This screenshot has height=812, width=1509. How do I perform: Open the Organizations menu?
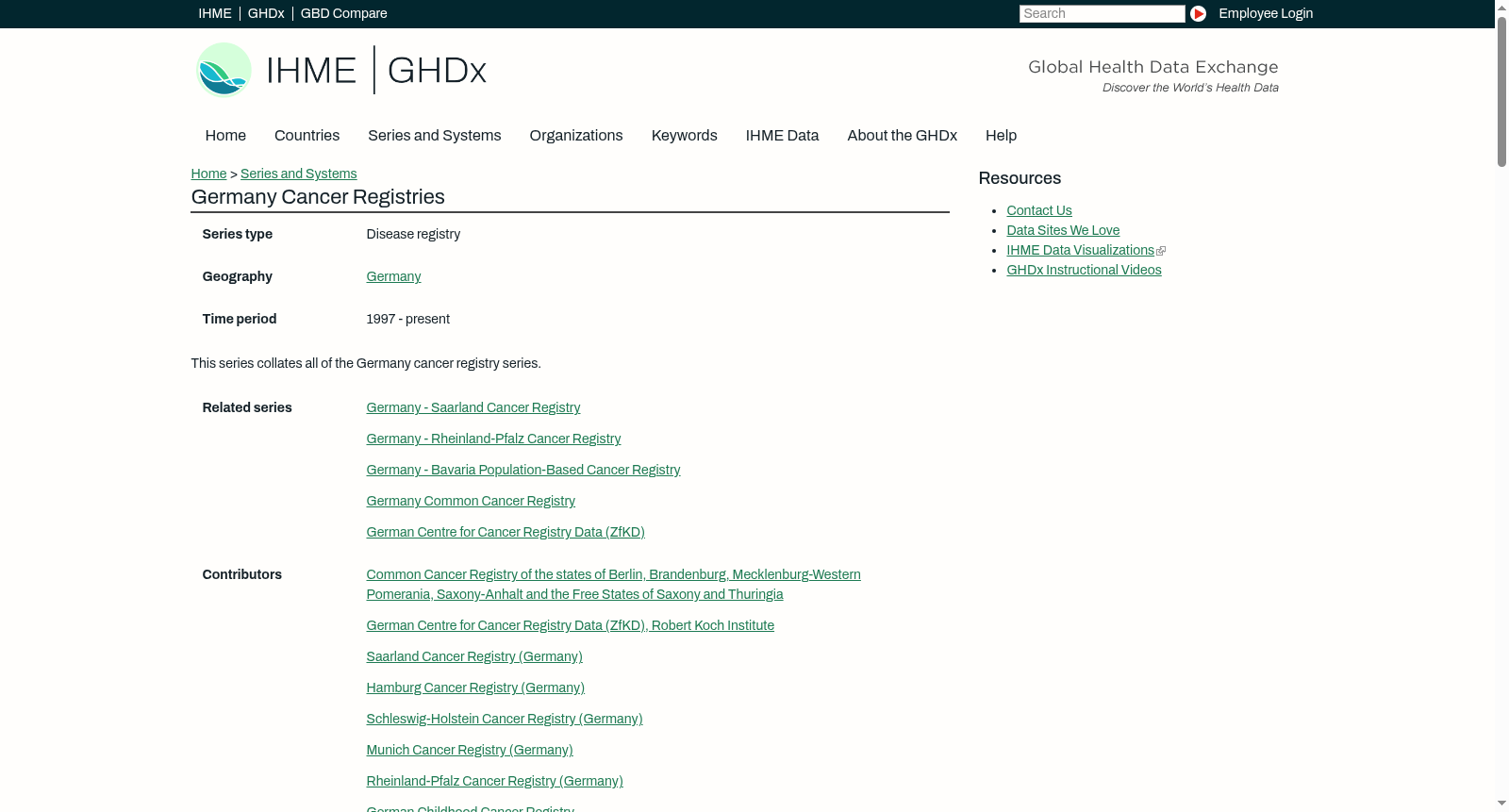(x=576, y=136)
